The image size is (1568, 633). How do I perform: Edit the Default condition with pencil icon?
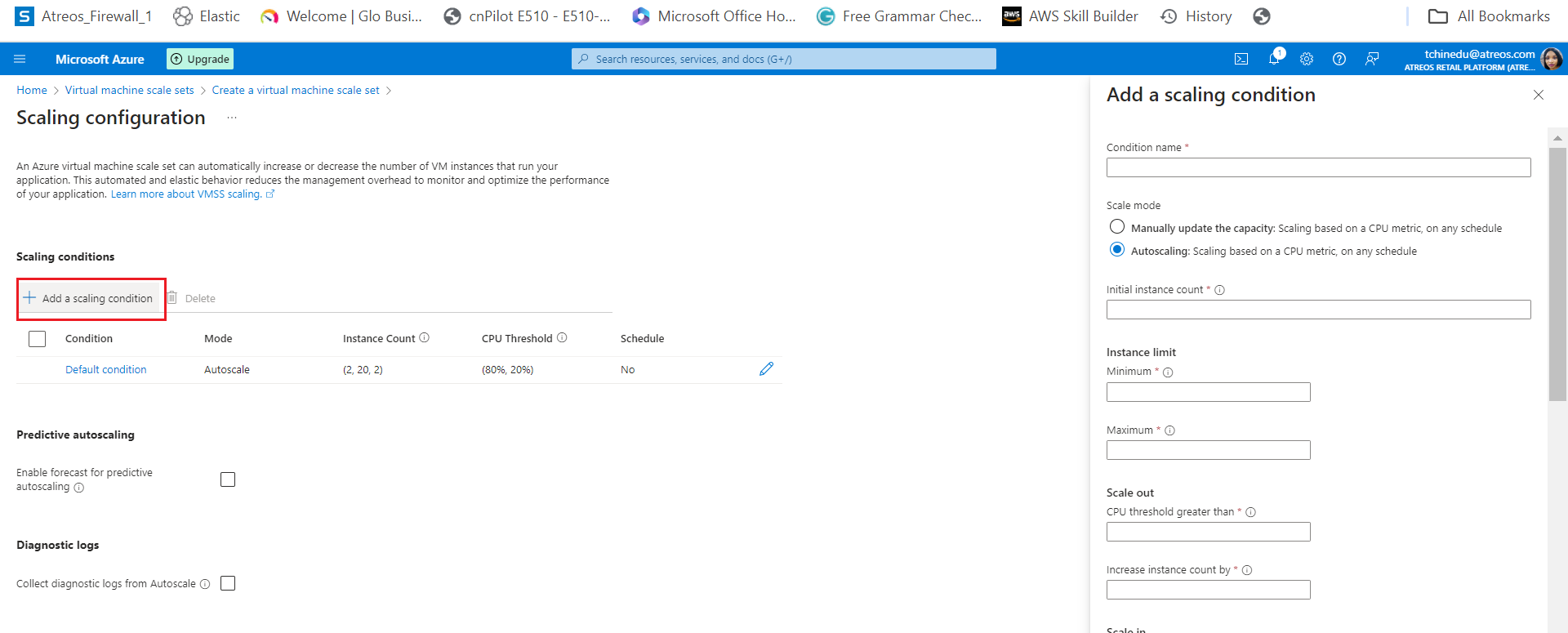766,369
